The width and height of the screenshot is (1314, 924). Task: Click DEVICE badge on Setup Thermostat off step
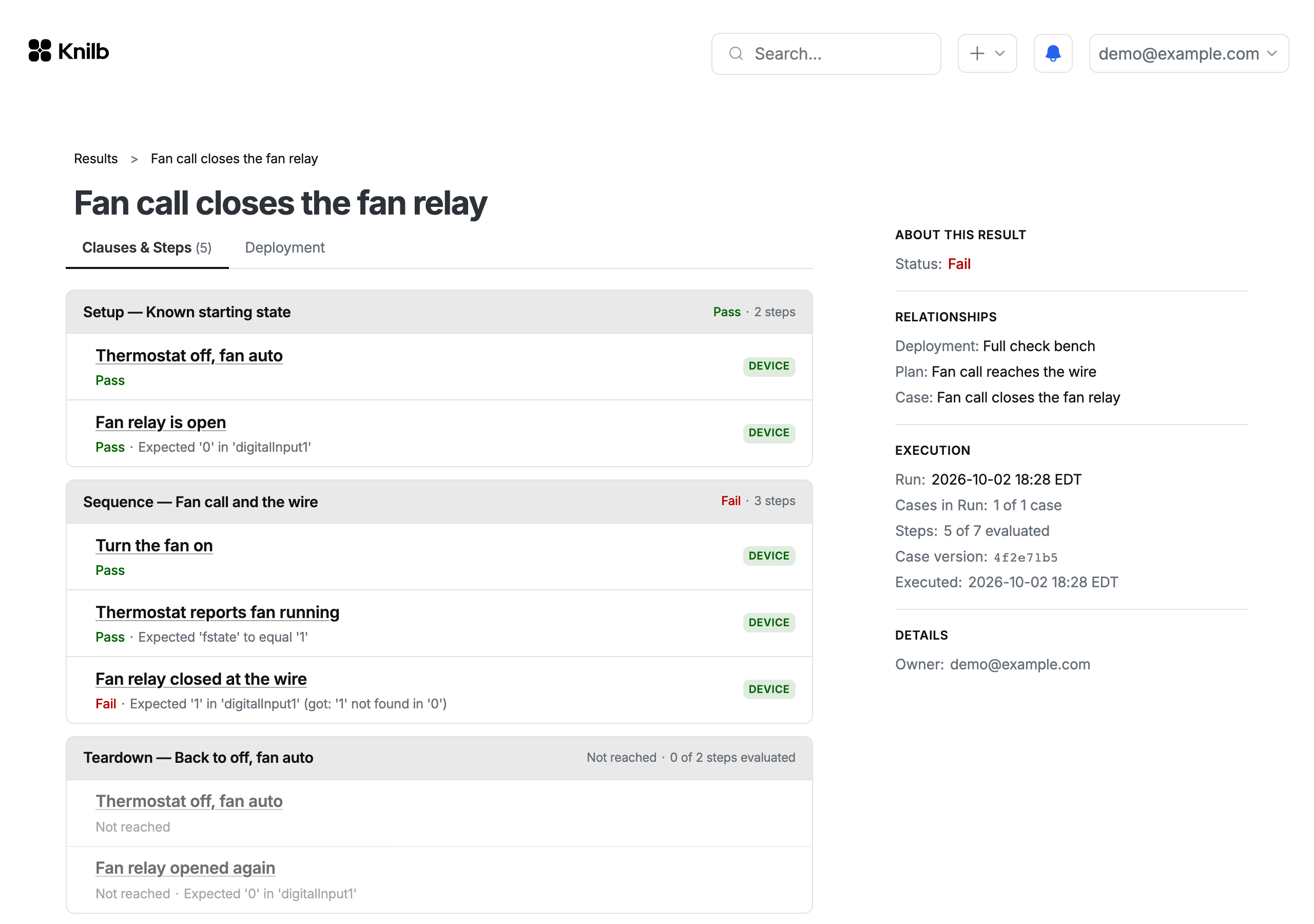[x=768, y=366]
